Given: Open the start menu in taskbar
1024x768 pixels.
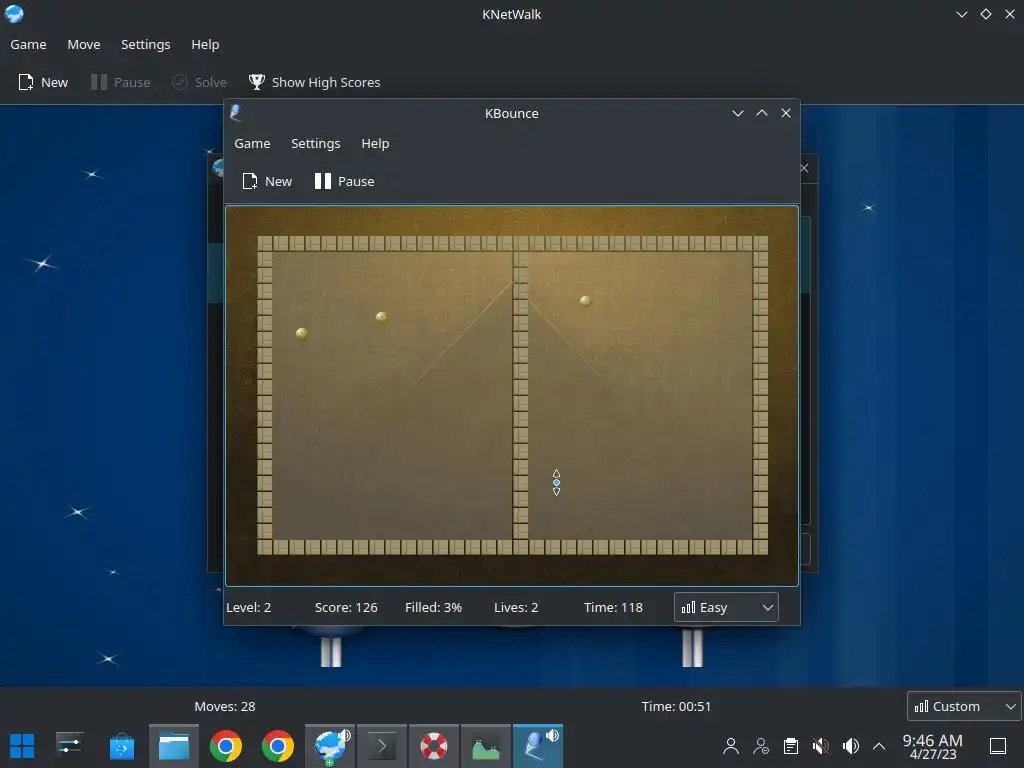Looking at the screenshot, I should tap(22, 746).
